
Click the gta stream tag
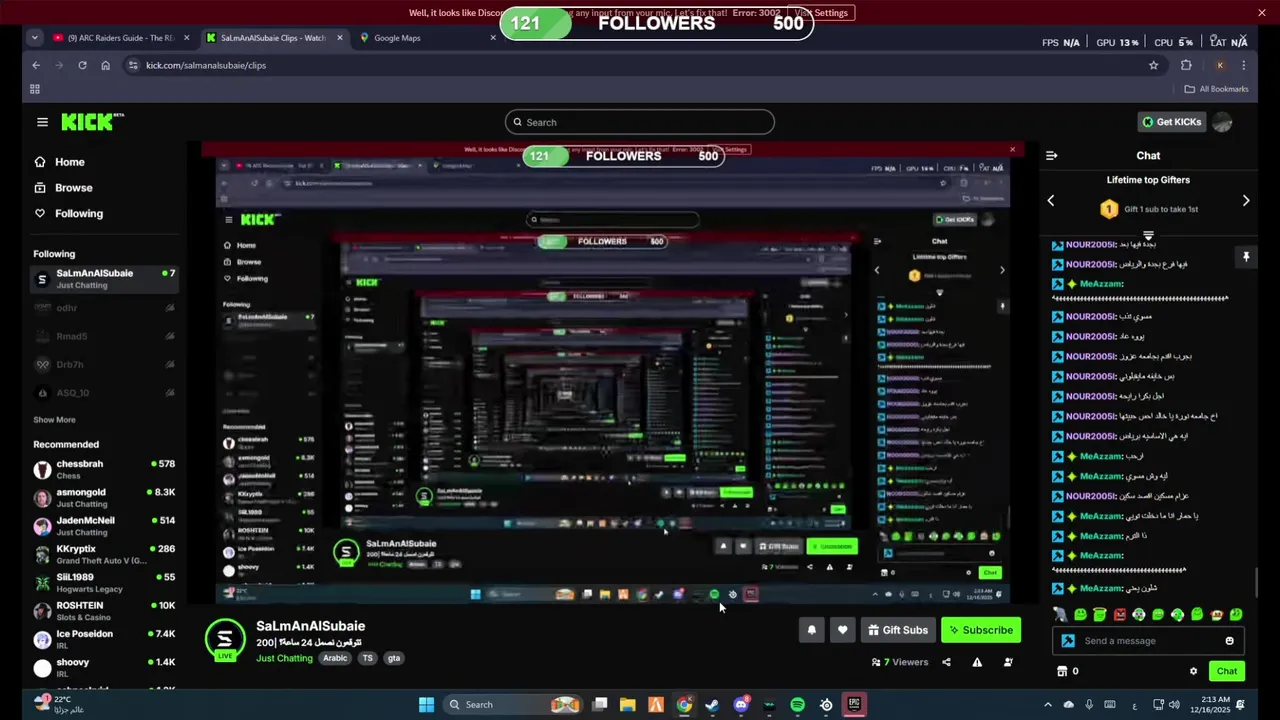point(394,658)
